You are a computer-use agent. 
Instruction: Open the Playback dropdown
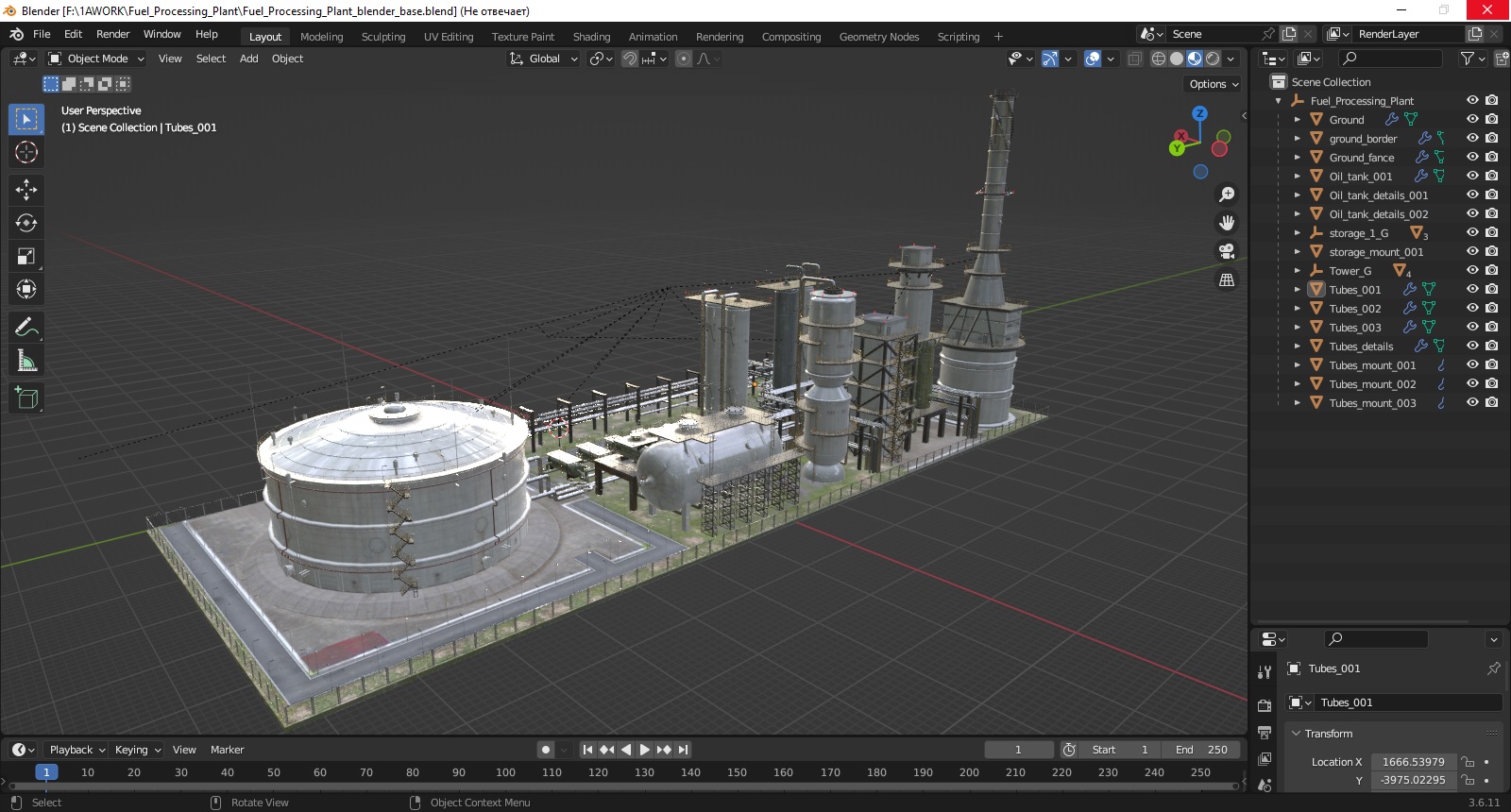(76, 750)
